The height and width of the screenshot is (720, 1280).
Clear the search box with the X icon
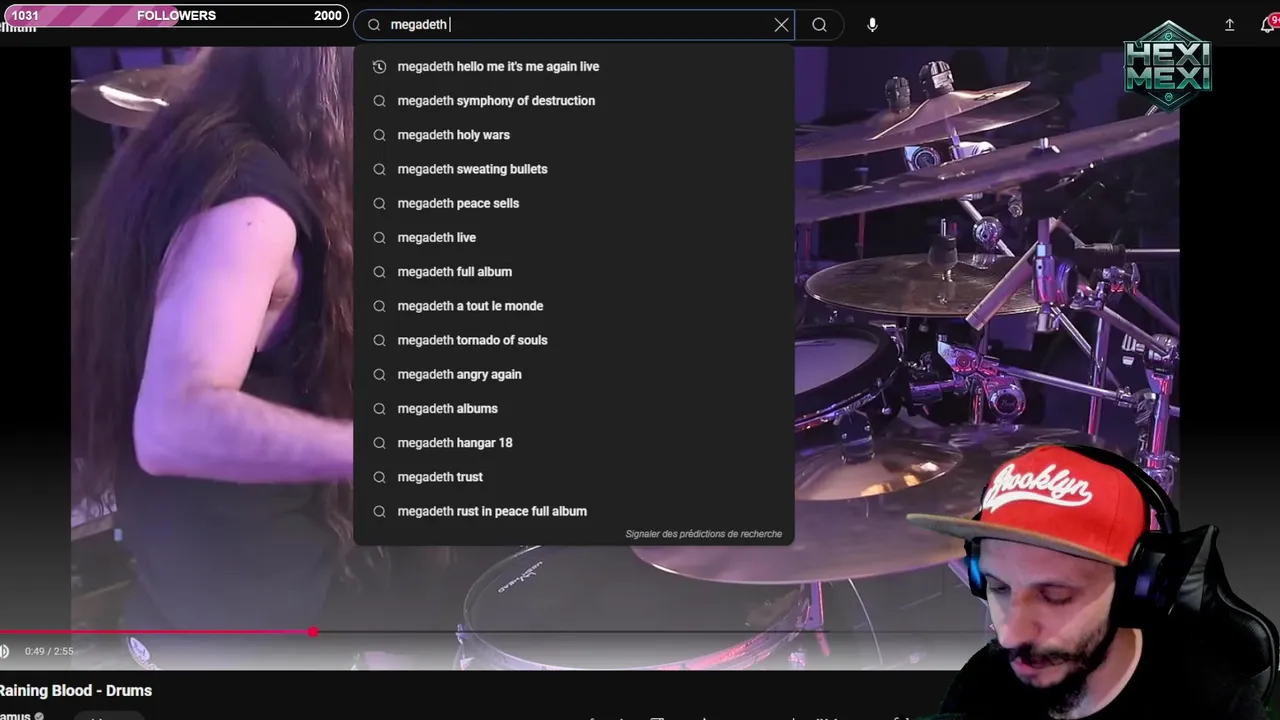pos(781,25)
